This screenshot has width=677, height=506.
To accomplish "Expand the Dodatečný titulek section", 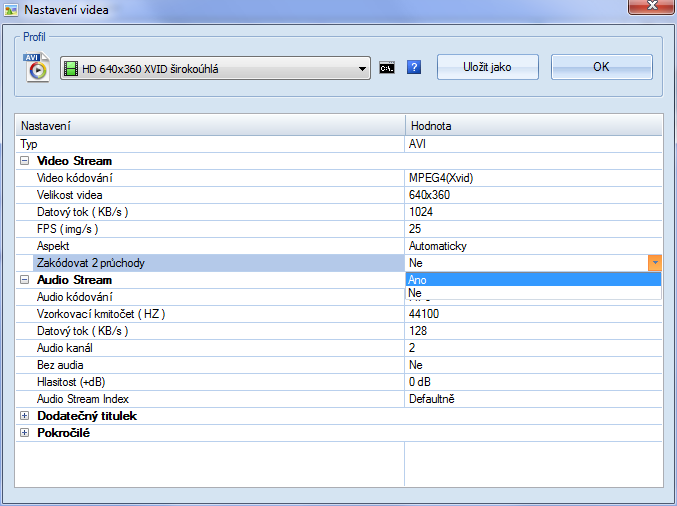I will (25, 416).
